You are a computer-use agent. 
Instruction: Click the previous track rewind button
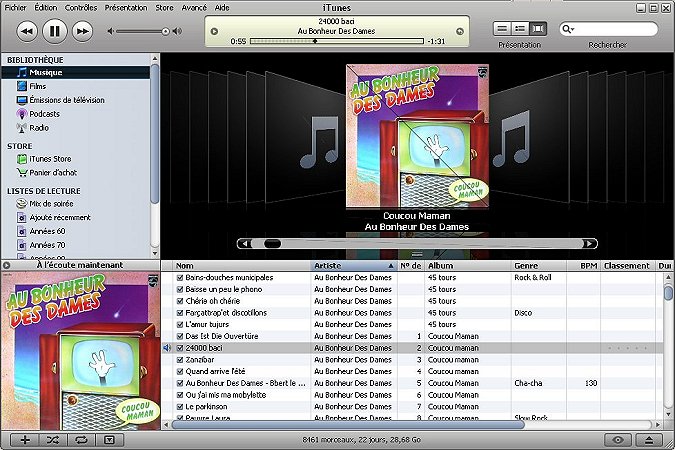[27, 31]
